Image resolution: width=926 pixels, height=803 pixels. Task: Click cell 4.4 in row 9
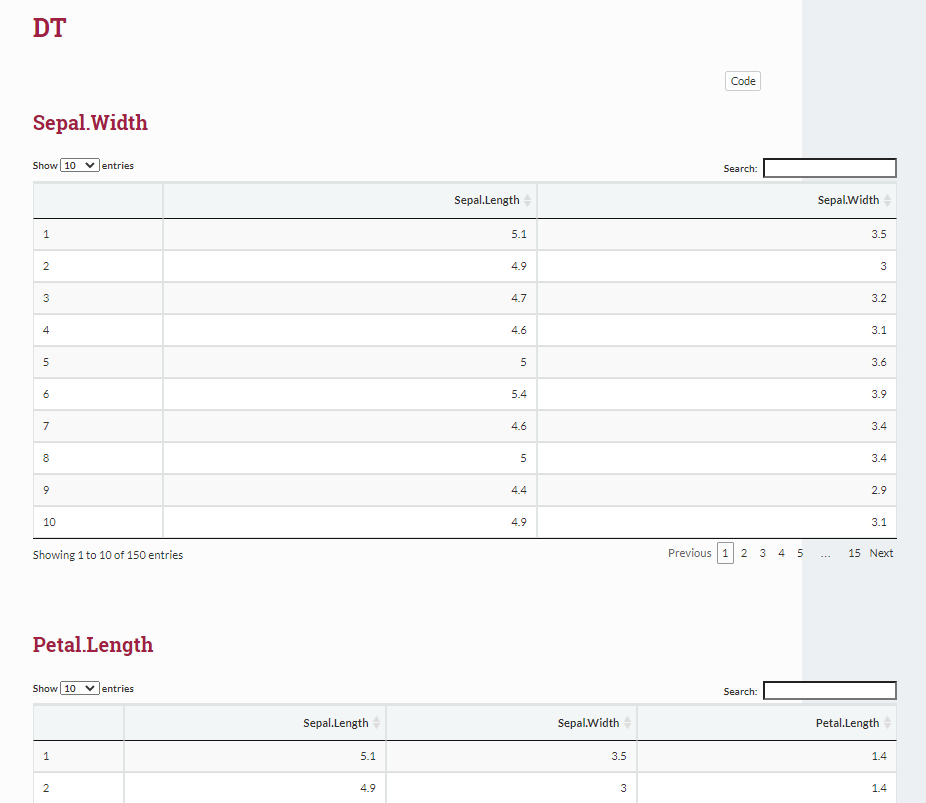click(x=519, y=490)
